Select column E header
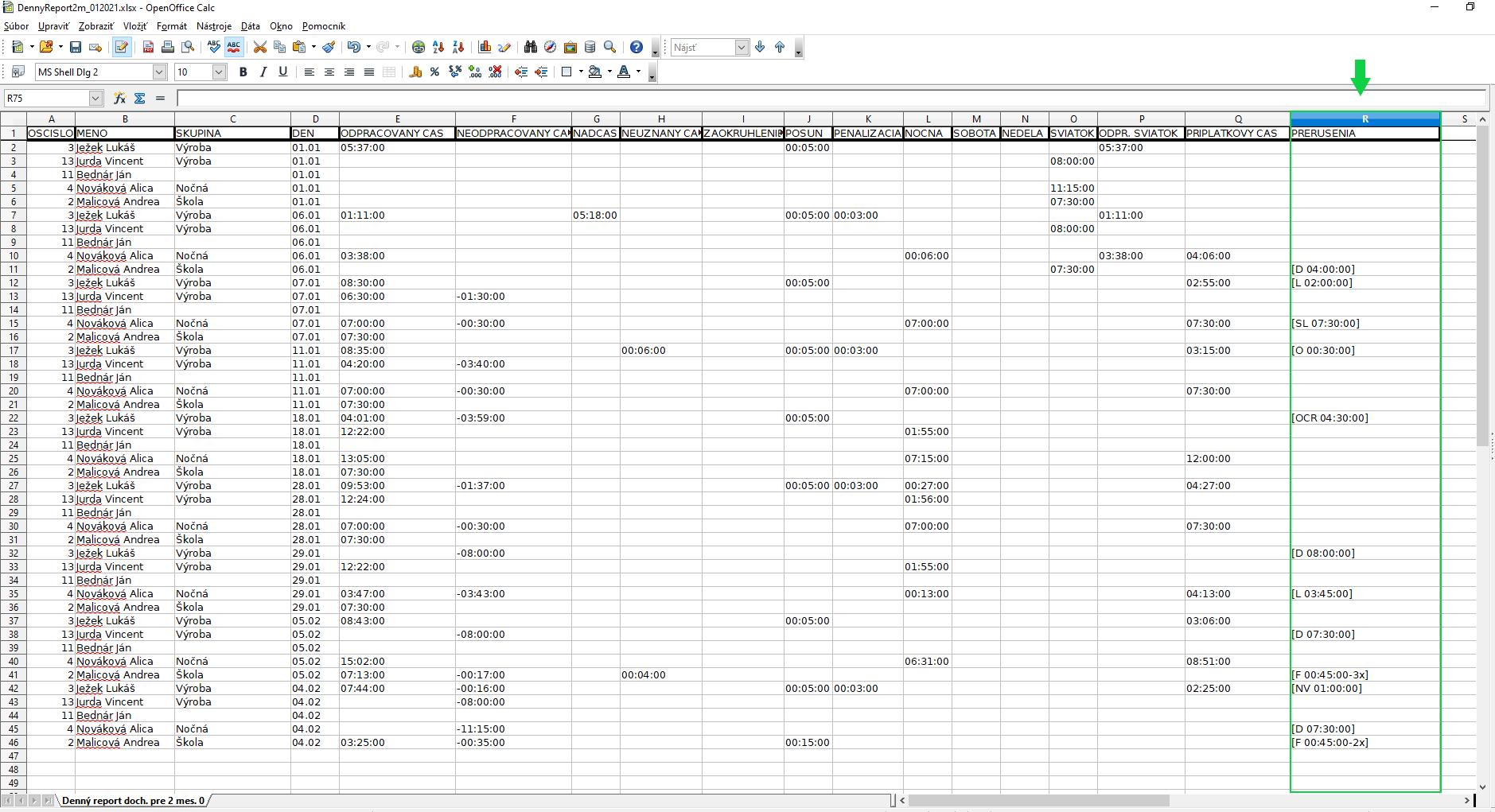The image size is (1495, 812). click(x=397, y=119)
